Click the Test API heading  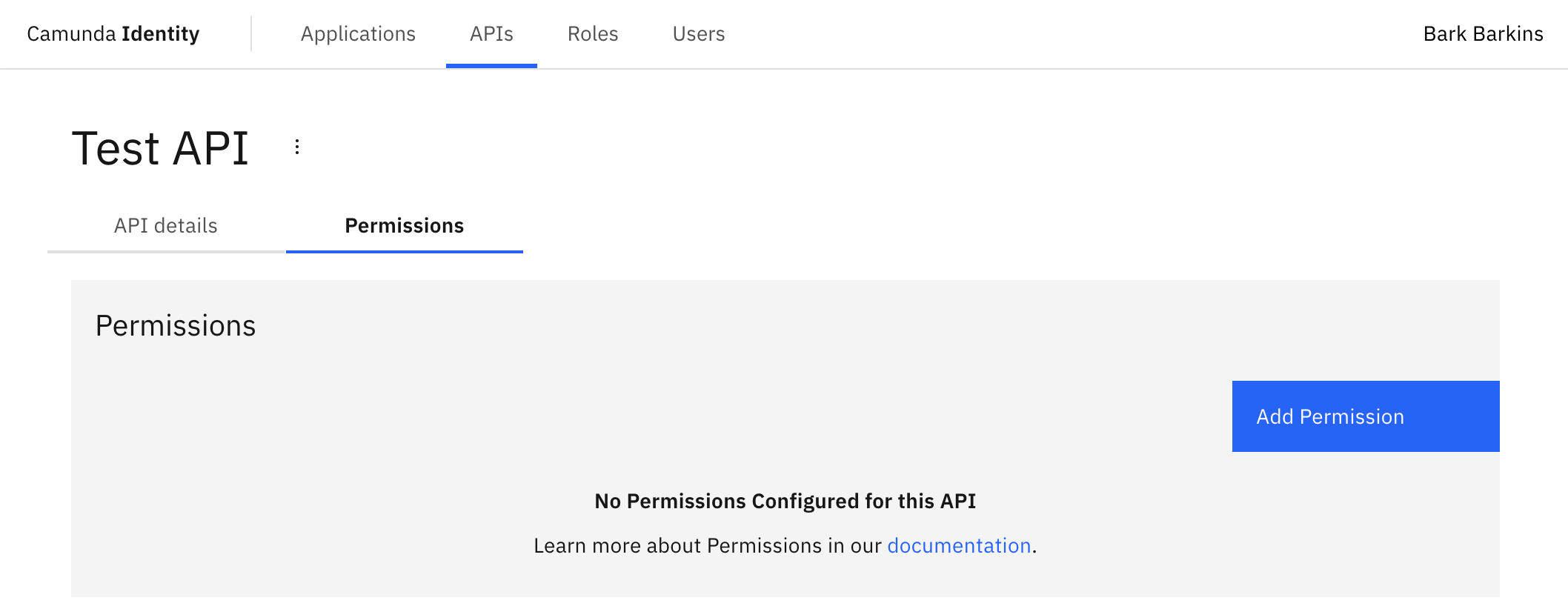[159, 148]
